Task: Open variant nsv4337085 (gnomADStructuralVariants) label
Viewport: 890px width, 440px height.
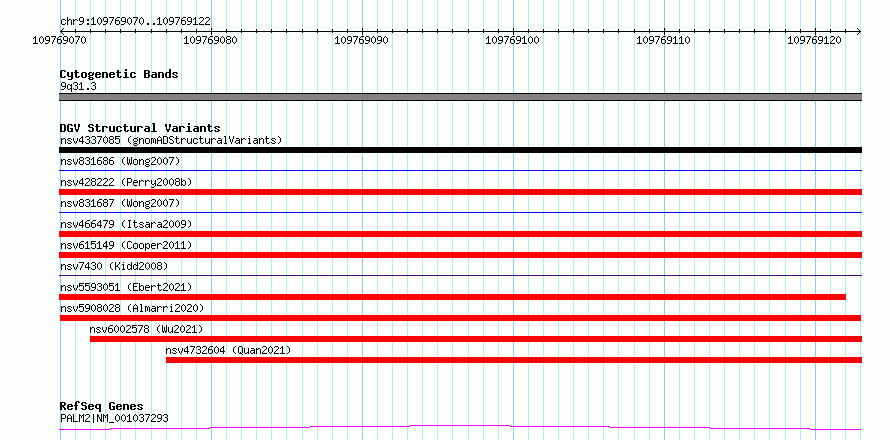Action: click(x=171, y=140)
